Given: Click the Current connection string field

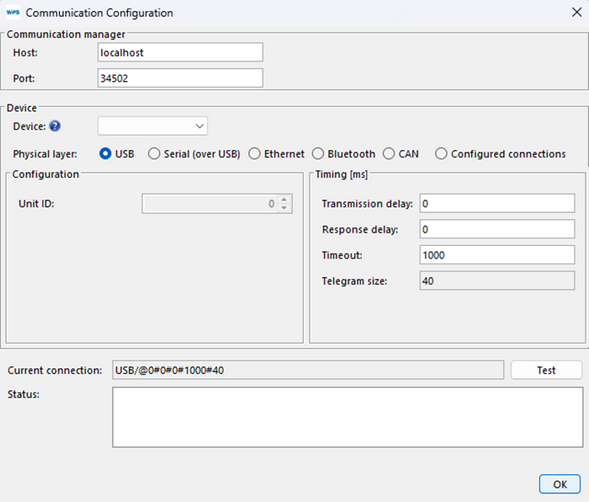Looking at the screenshot, I should coord(308,370).
